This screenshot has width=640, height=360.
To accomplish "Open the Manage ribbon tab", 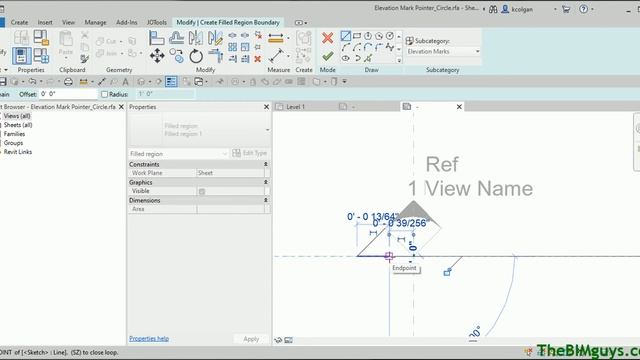I will 95,22.
